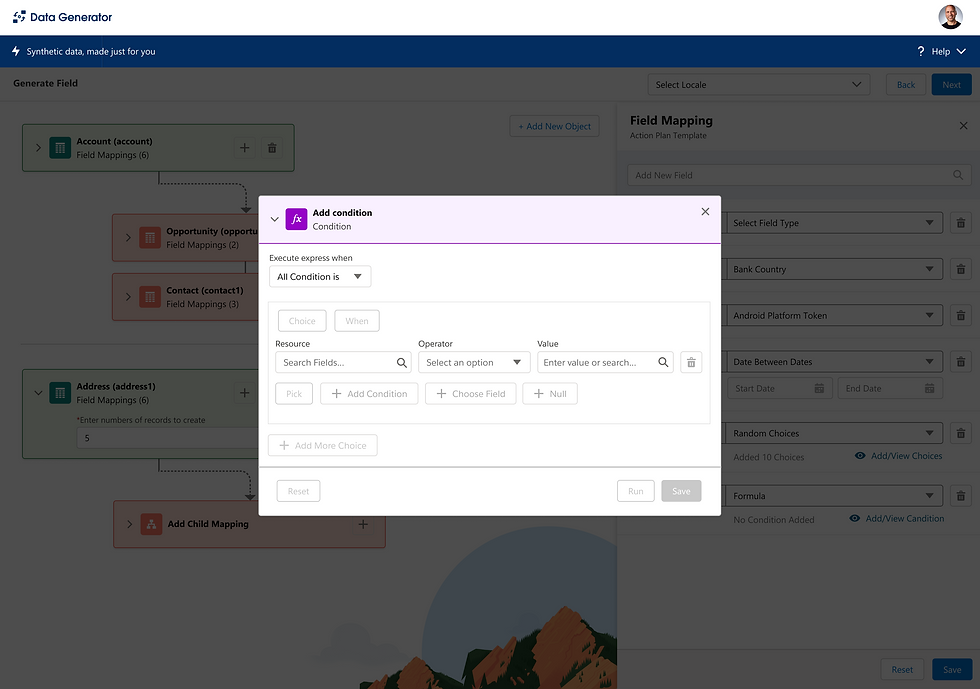Delete the Account object node
The width and height of the screenshot is (980, 689).
[x=272, y=148]
